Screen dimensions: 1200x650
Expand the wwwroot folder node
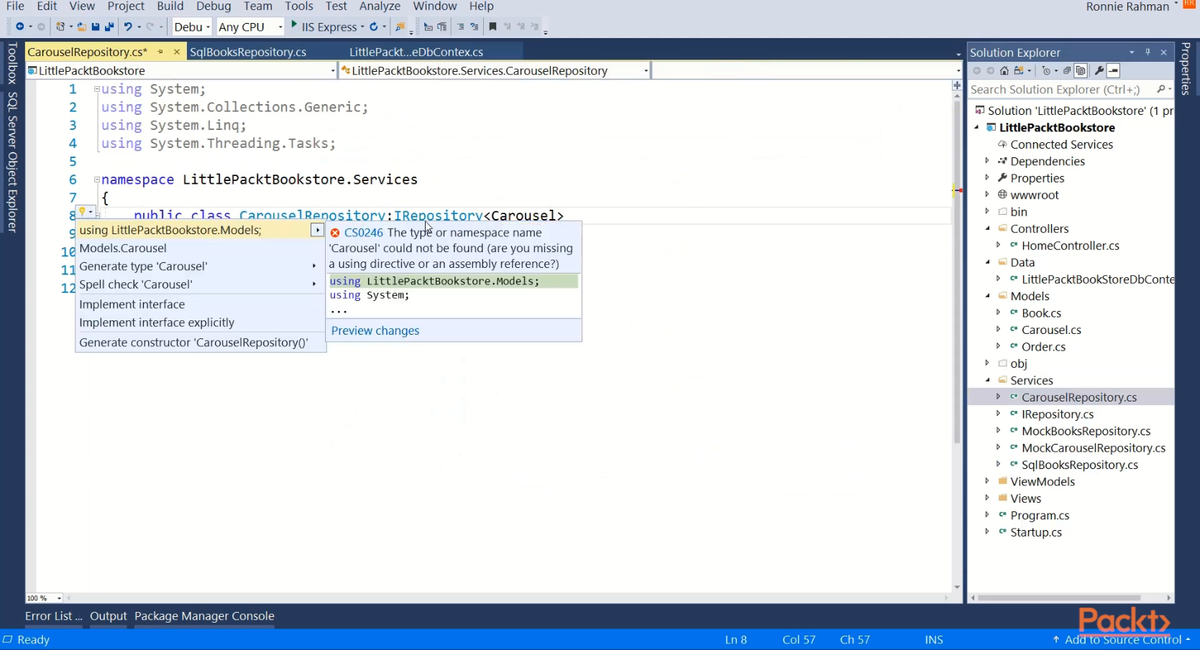point(987,195)
